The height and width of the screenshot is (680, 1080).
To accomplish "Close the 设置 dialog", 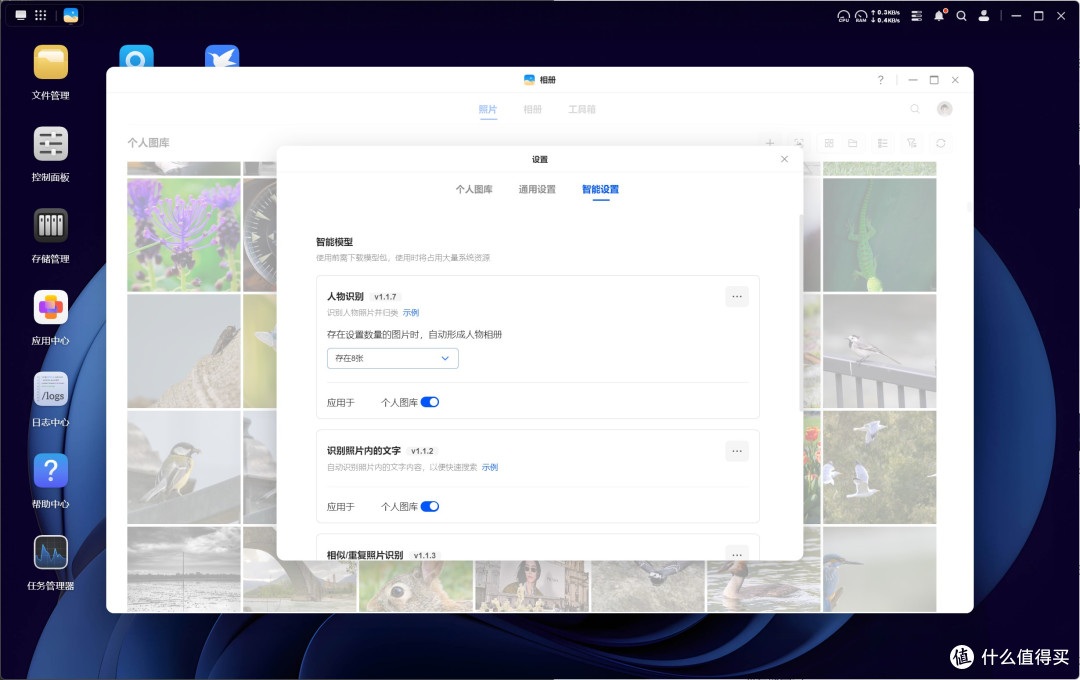I will coord(785,159).
